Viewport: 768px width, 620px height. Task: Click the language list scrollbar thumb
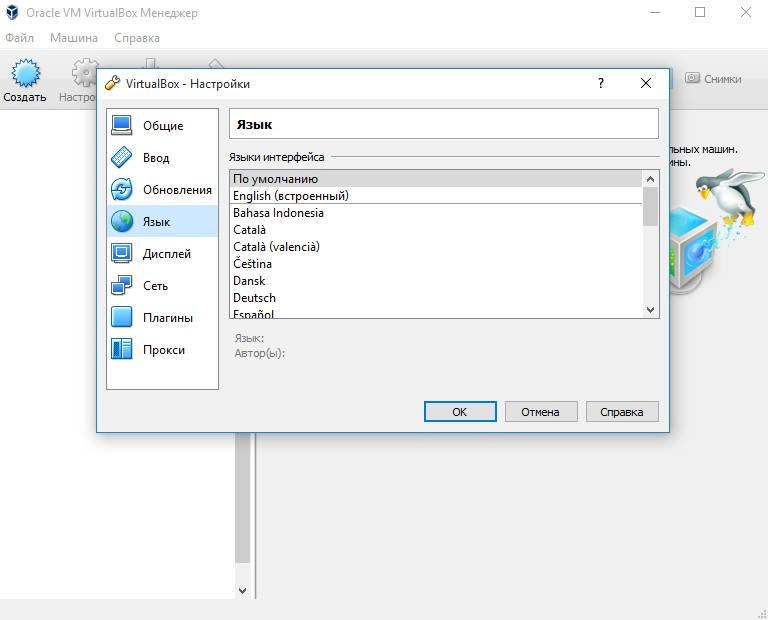pos(650,207)
